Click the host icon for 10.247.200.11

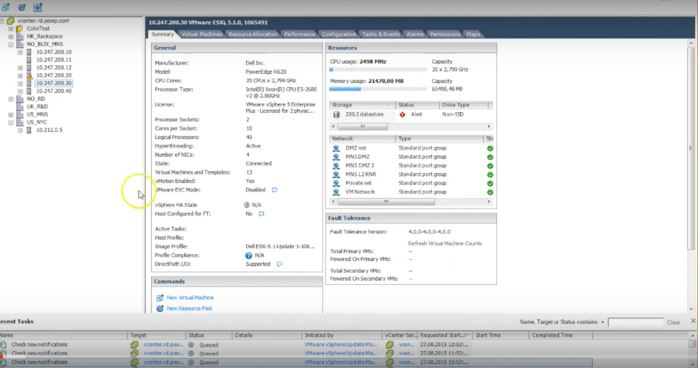(29, 60)
